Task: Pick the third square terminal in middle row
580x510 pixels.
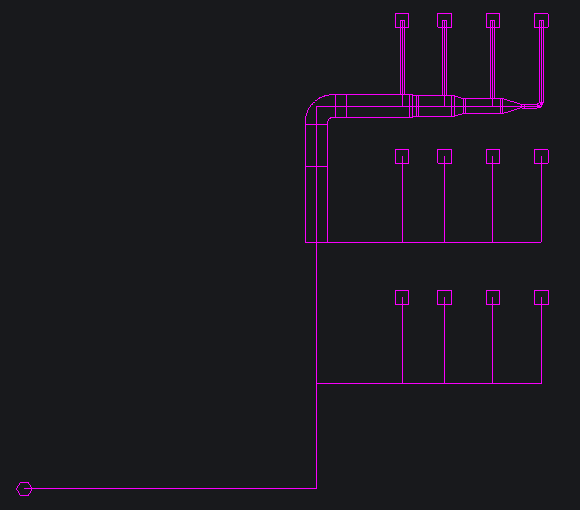Action: click(x=493, y=156)
